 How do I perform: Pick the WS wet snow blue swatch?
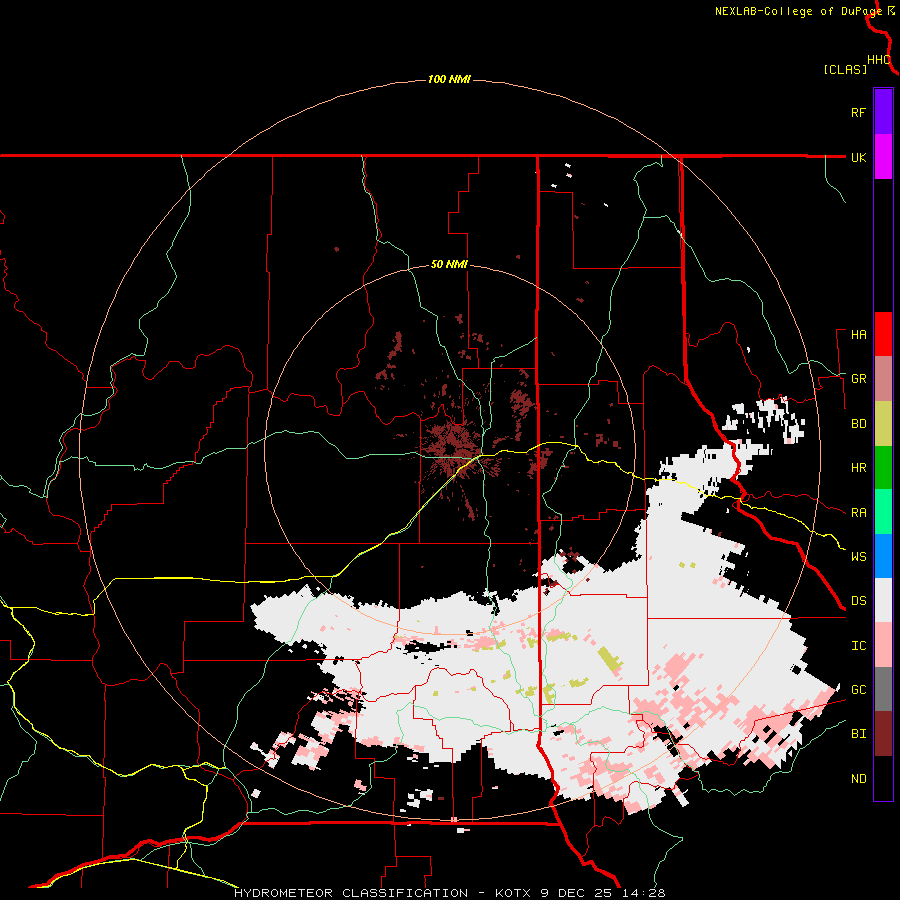883,556
